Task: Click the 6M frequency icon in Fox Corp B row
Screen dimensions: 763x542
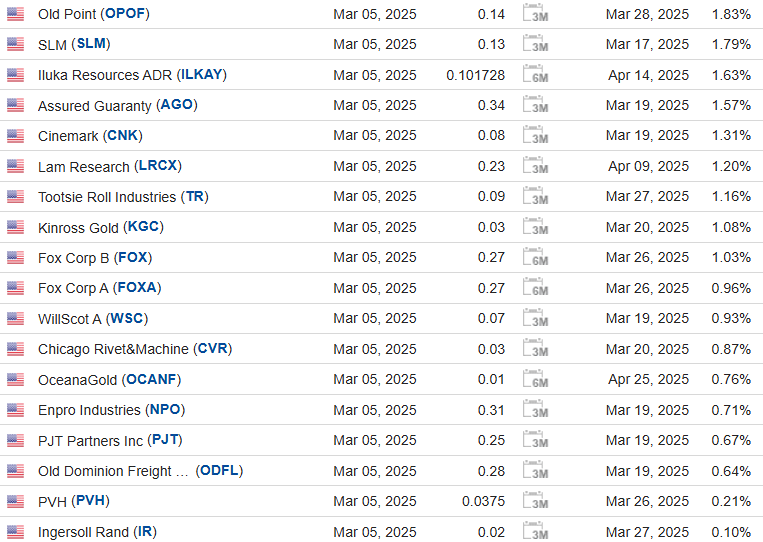Action: point(537,258)
